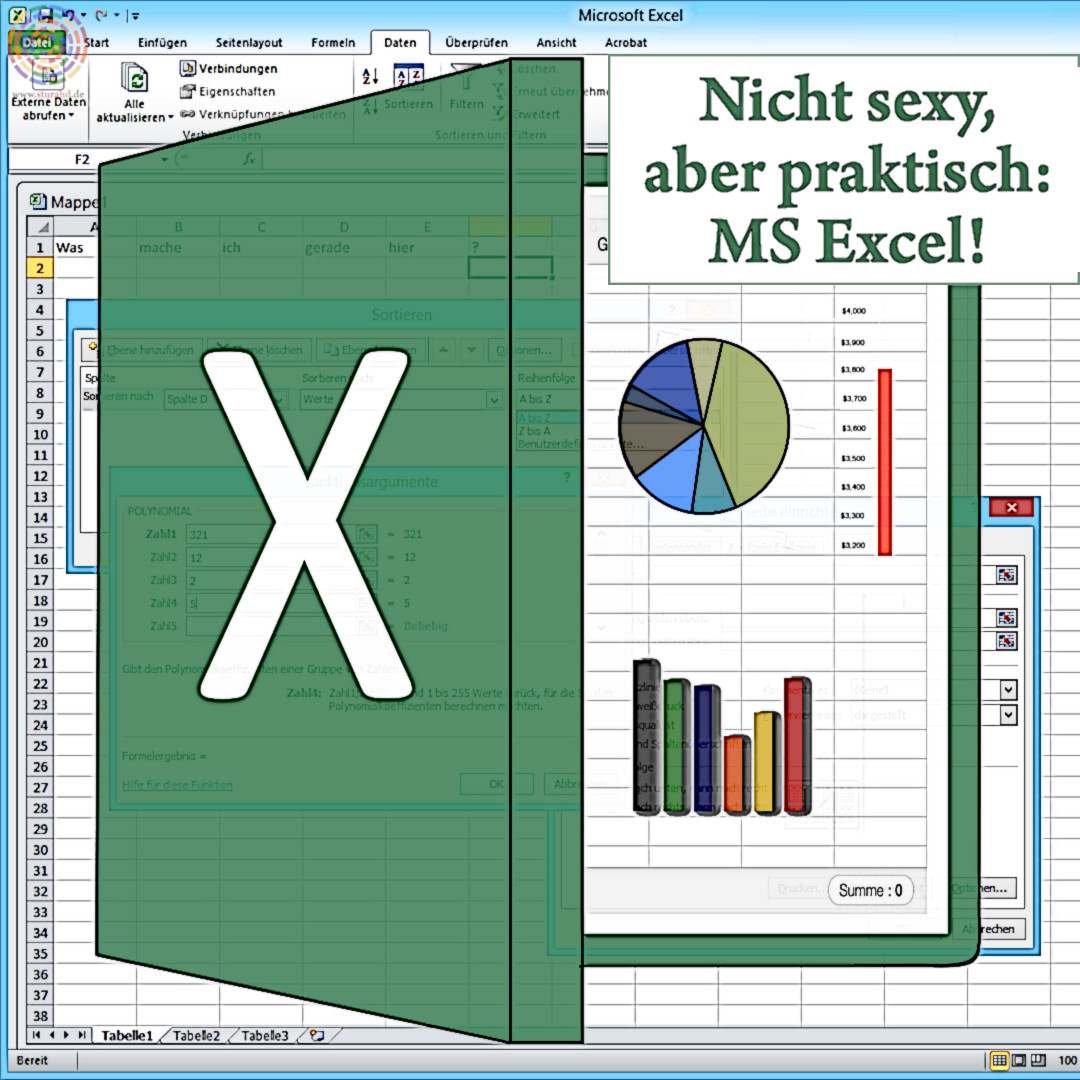Click the Mappe1 workbook icon
Screen dimensions: 1080x1080
38,201
